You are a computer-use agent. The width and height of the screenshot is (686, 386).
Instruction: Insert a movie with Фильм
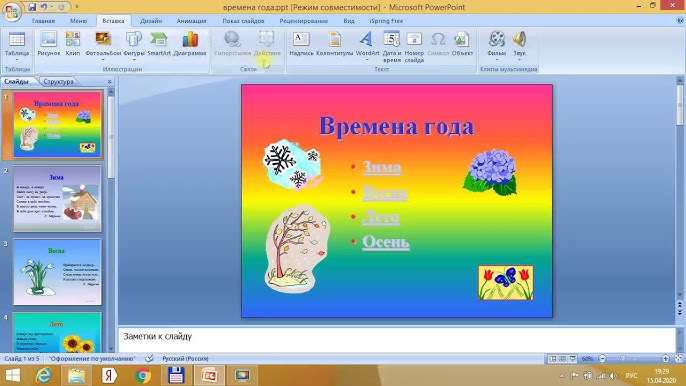[x=497, y=46]
